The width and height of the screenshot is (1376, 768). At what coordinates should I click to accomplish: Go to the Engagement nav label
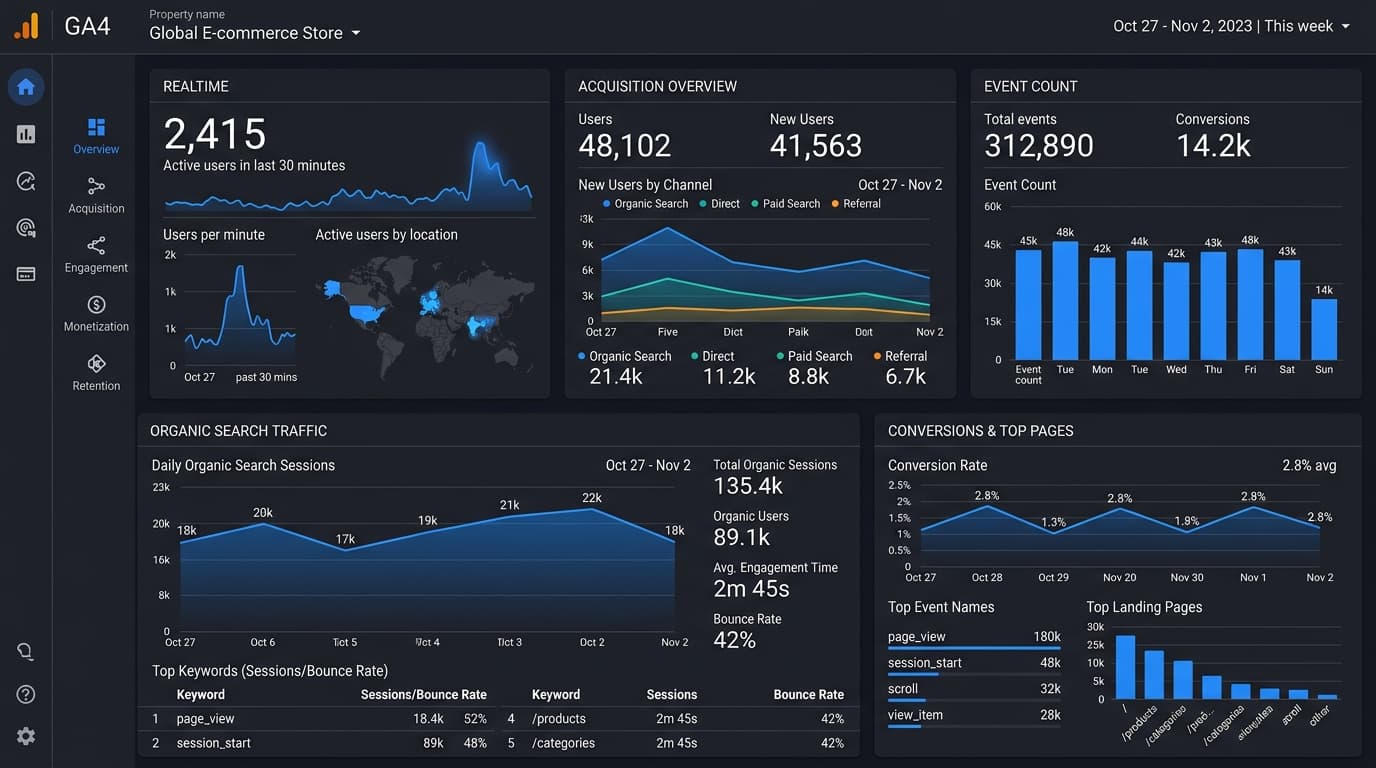click(96, 267)
